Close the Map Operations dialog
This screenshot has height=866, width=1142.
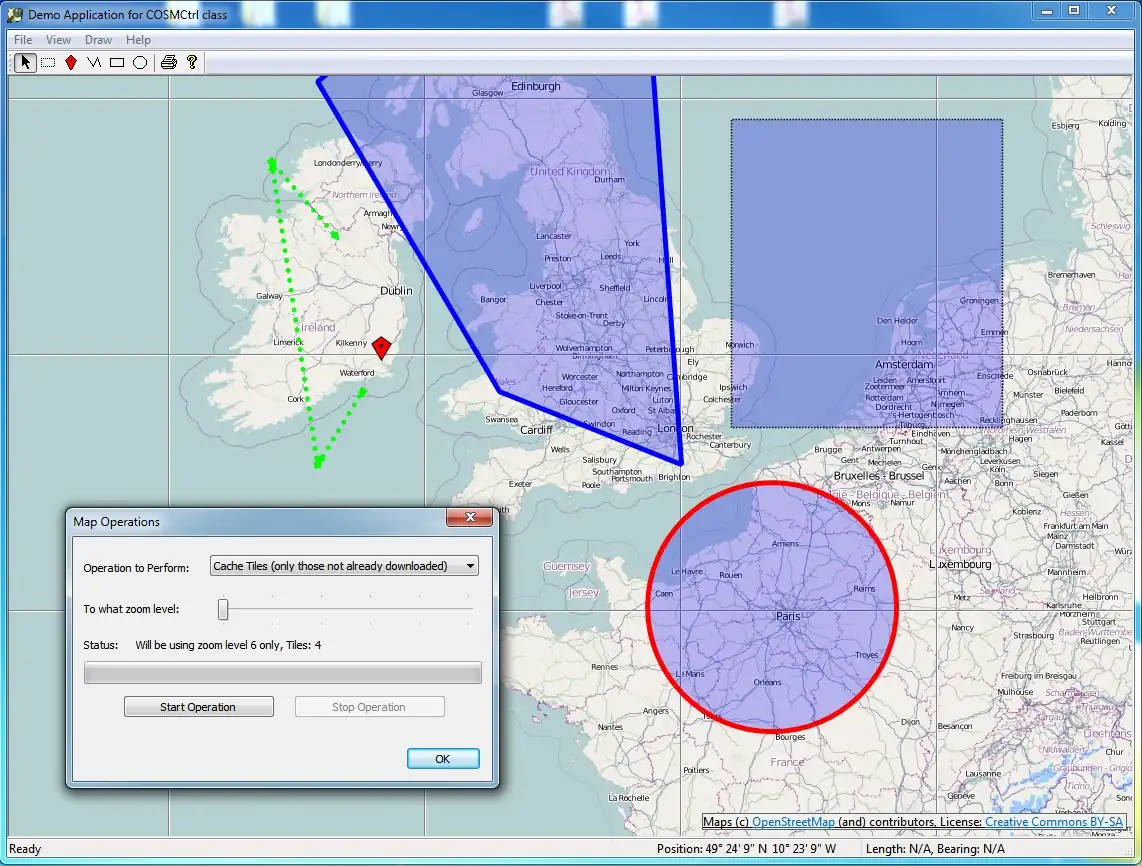468,518
